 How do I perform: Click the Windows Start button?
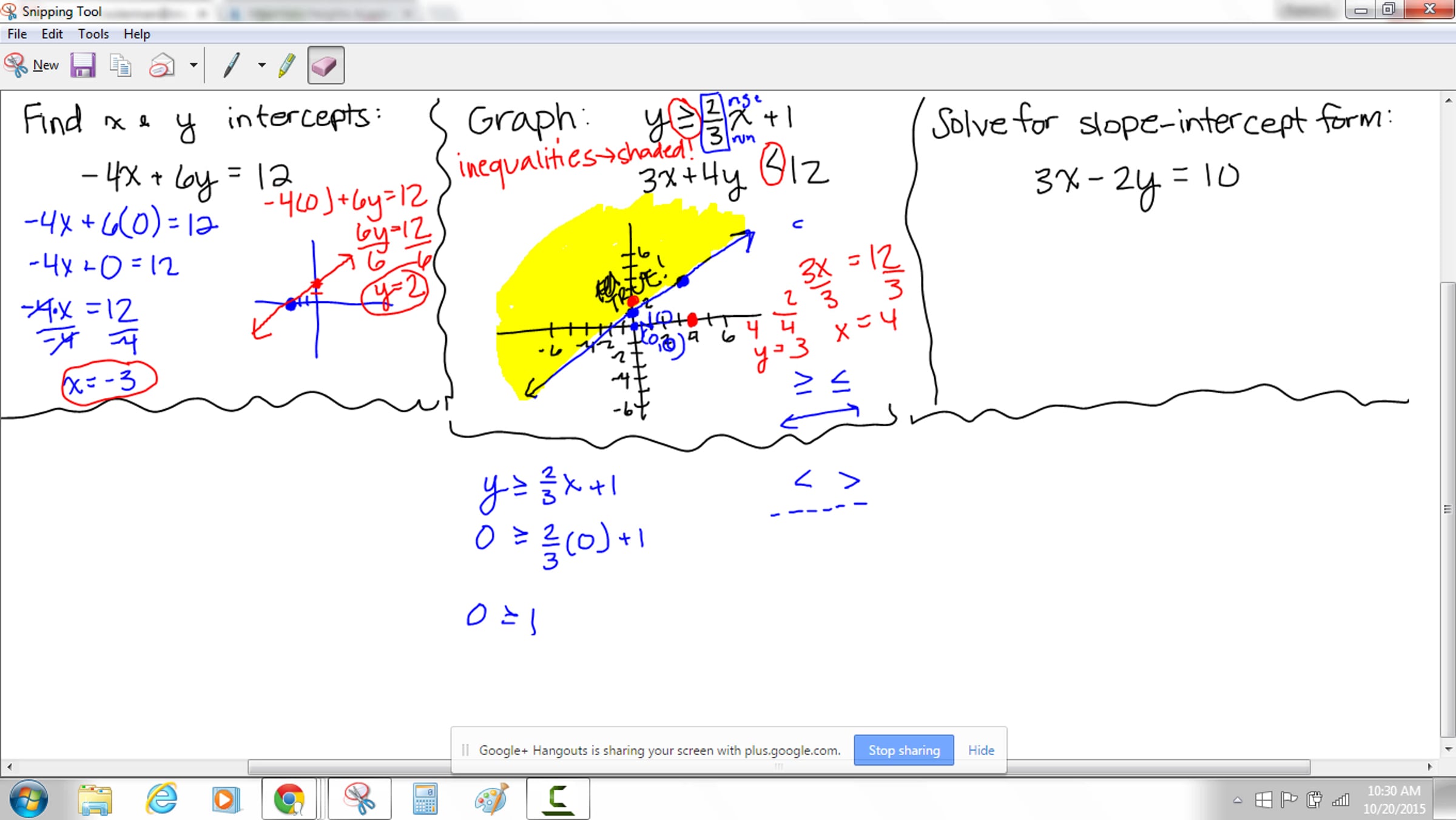(x=28, y=799)
